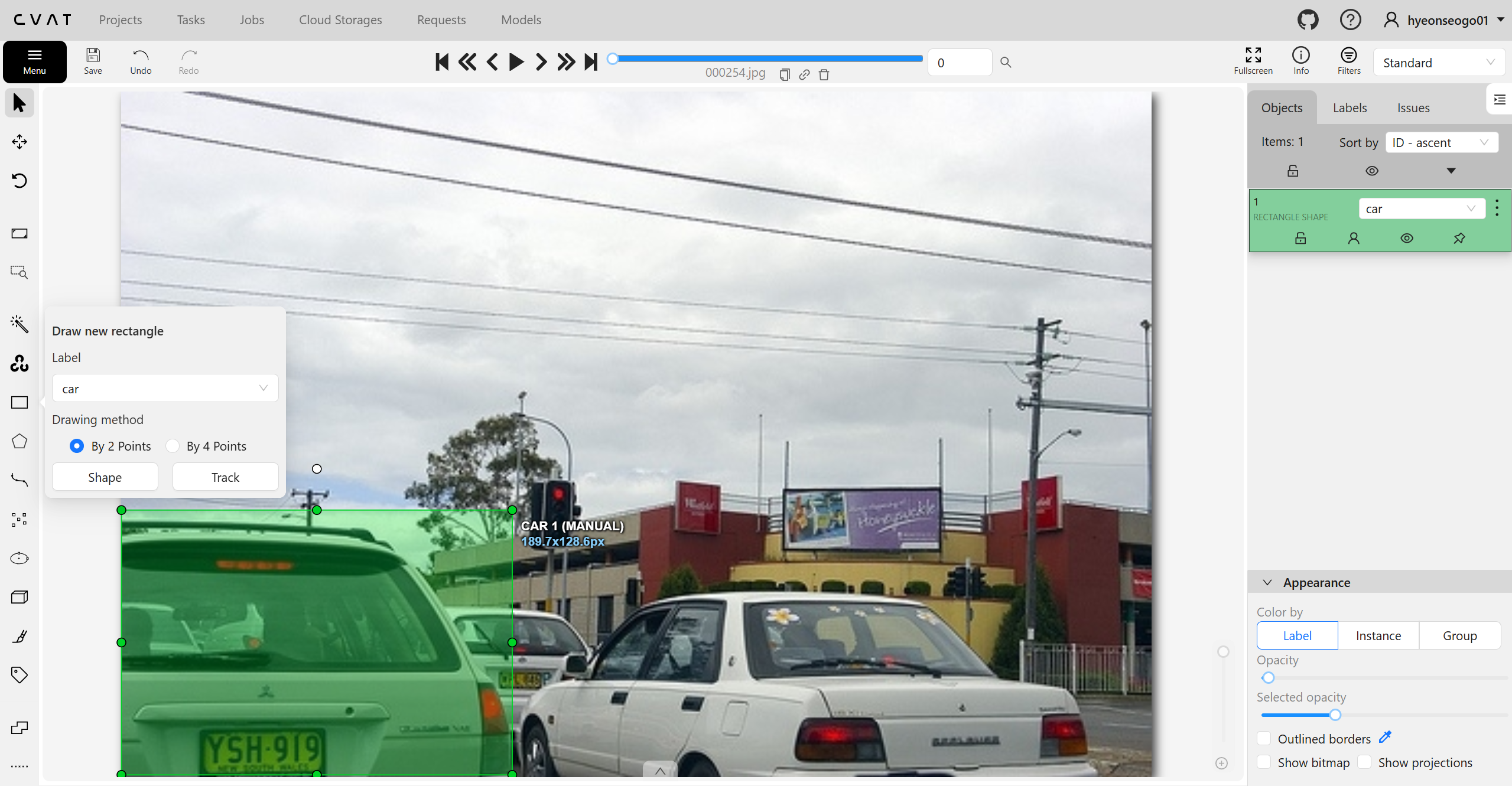Screen dimensions: 1512x786
Task: Choose the brush mask tool
Action: click(19, 636)
